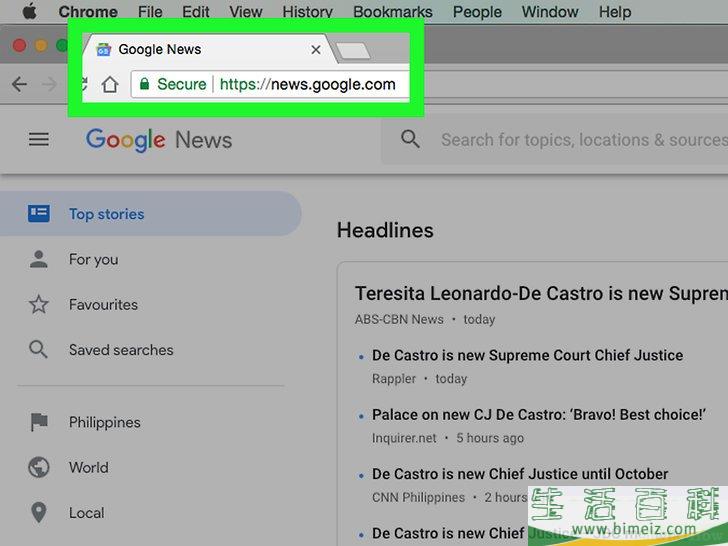The image size is (728, 546).
Task: Open the Edit menu
Action: [195, 12]
